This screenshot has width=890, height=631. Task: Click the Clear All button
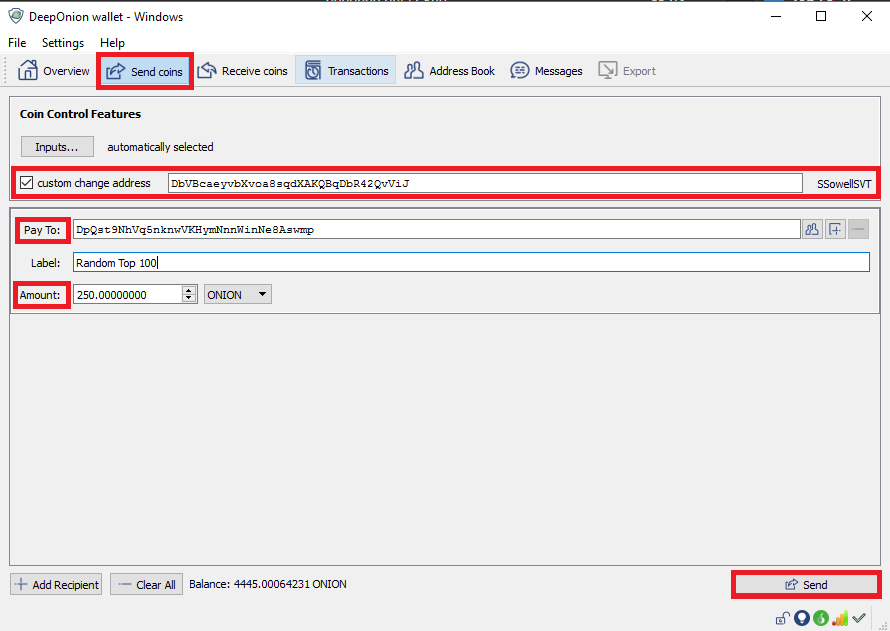pyautogui.click(x=146, y=584)
